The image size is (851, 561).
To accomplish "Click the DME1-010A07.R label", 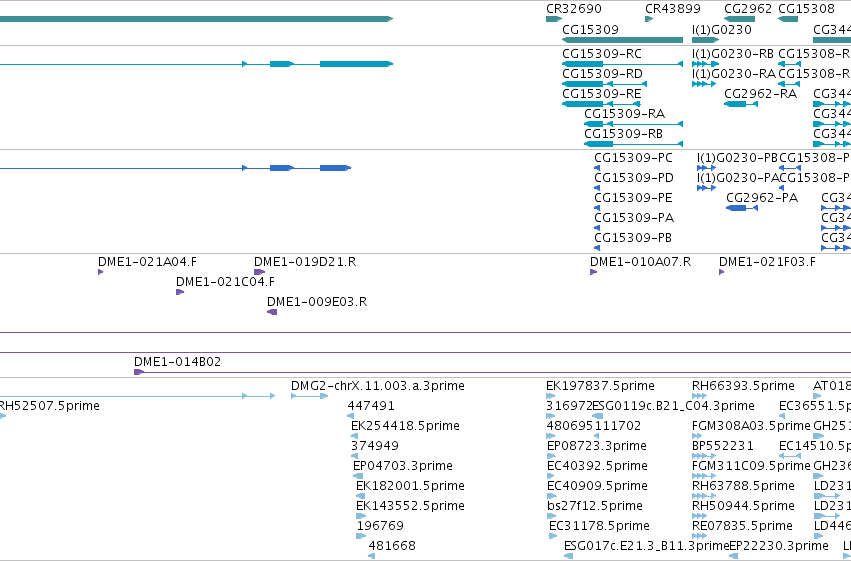I will [640, 262].
